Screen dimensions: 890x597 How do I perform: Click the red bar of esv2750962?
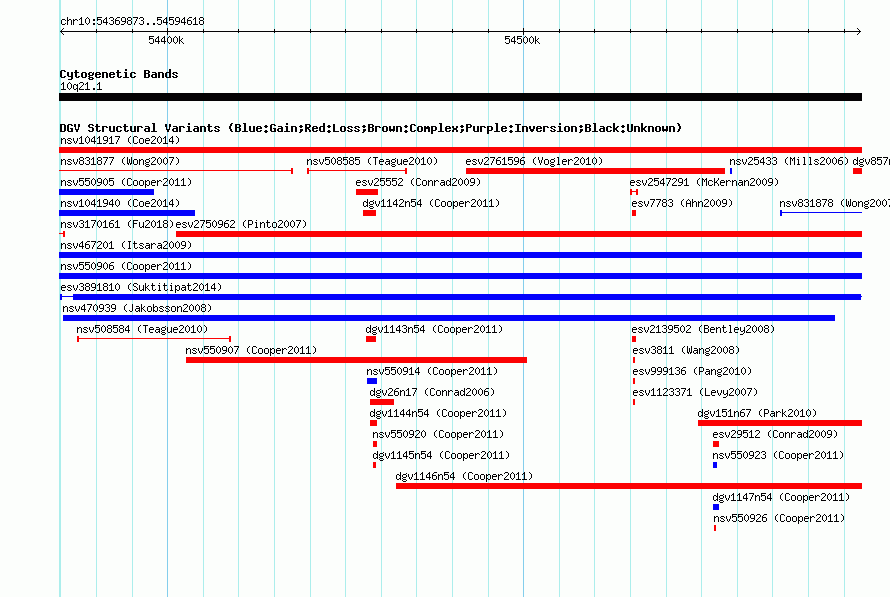tap(519, 234)
